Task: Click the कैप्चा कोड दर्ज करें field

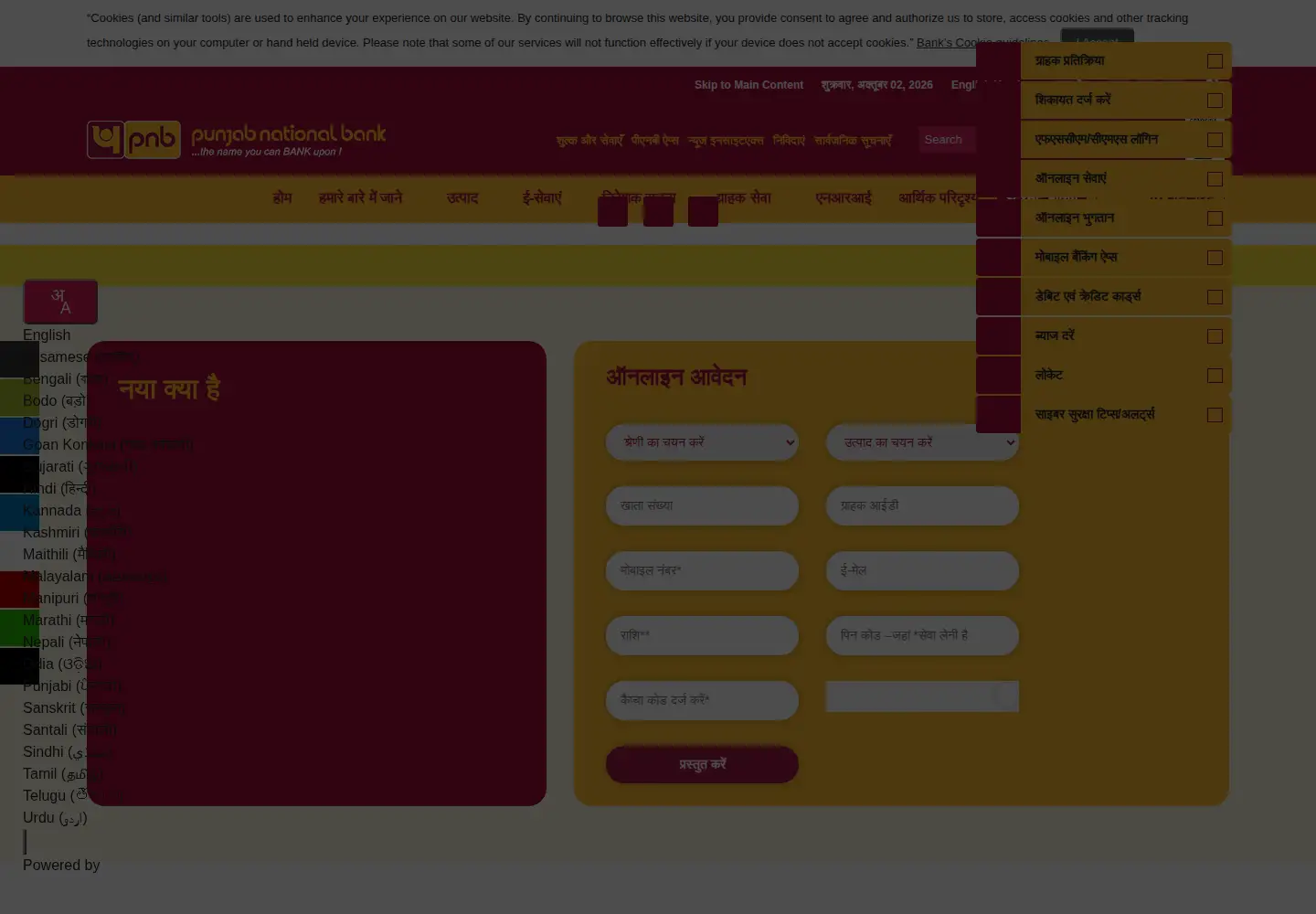Action: (x=702, y=701)
